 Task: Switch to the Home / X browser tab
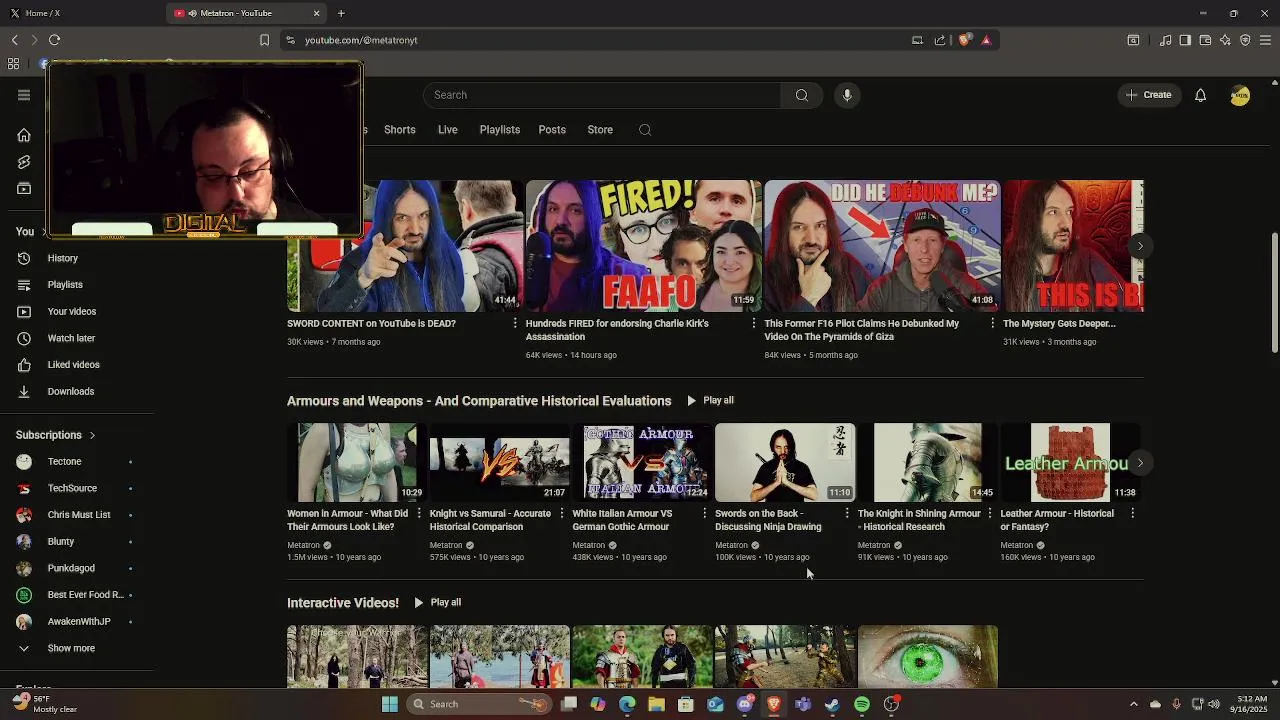[x=82, y=13]
